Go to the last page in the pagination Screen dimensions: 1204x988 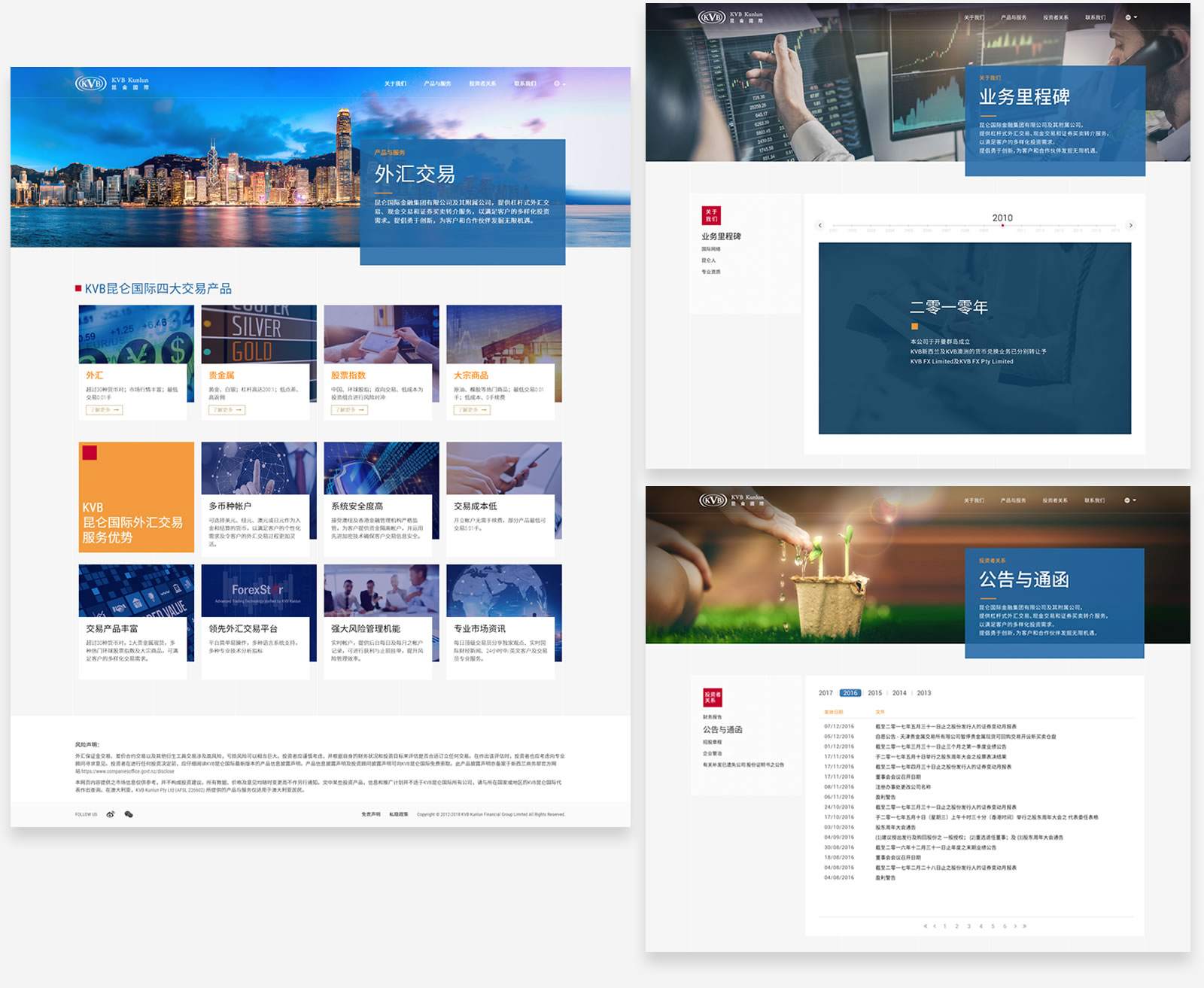point(1025,926)
